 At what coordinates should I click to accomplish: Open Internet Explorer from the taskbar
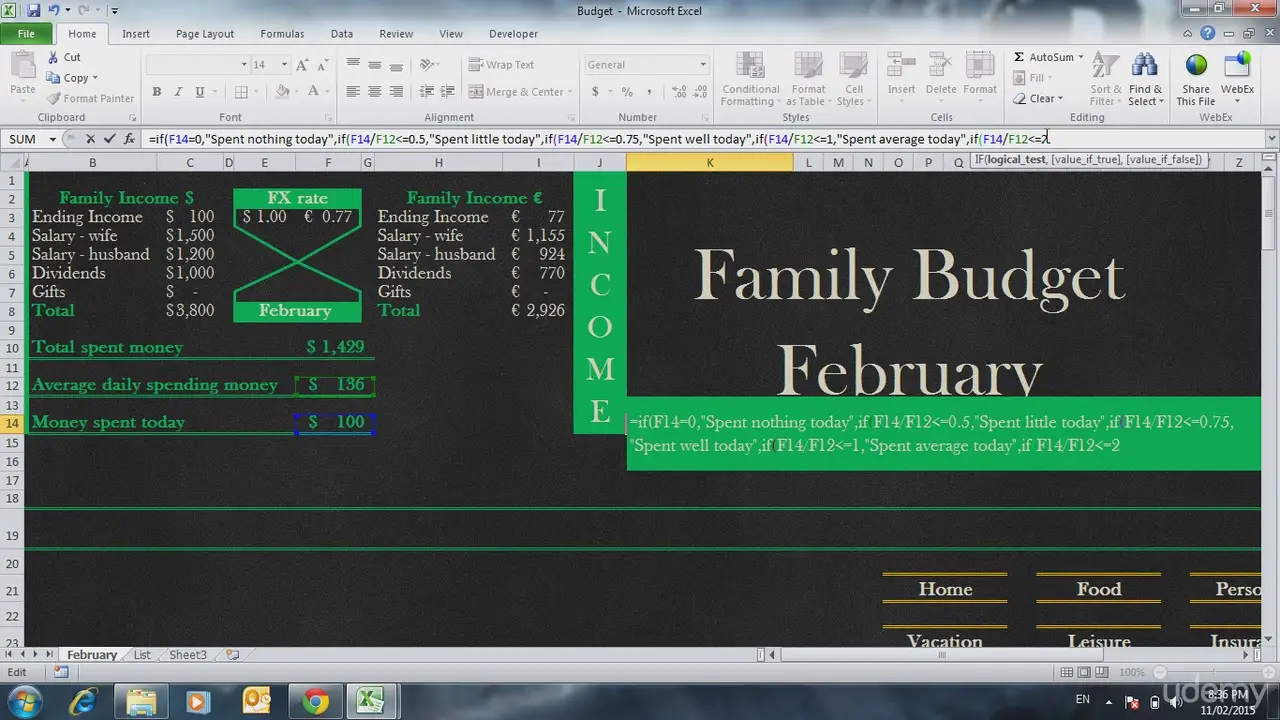tap(84, 701)
